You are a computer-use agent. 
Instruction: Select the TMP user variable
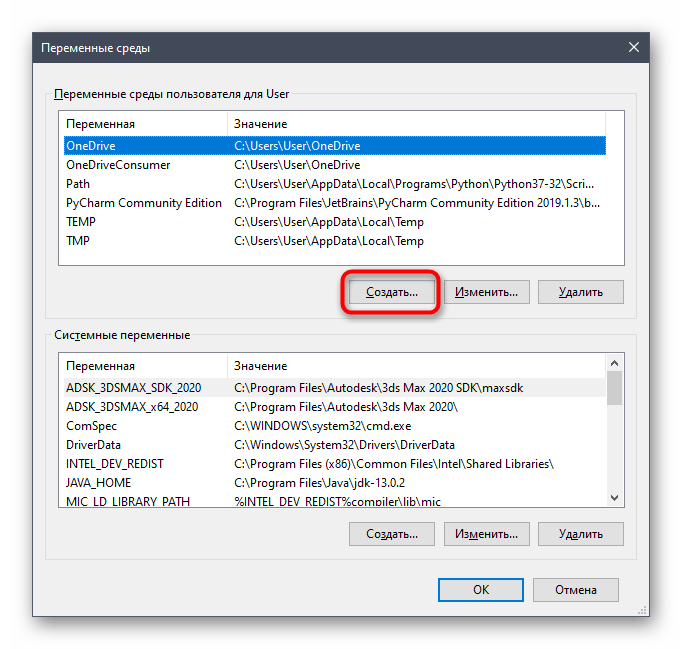pyautogui.click(x=78, y=241)
